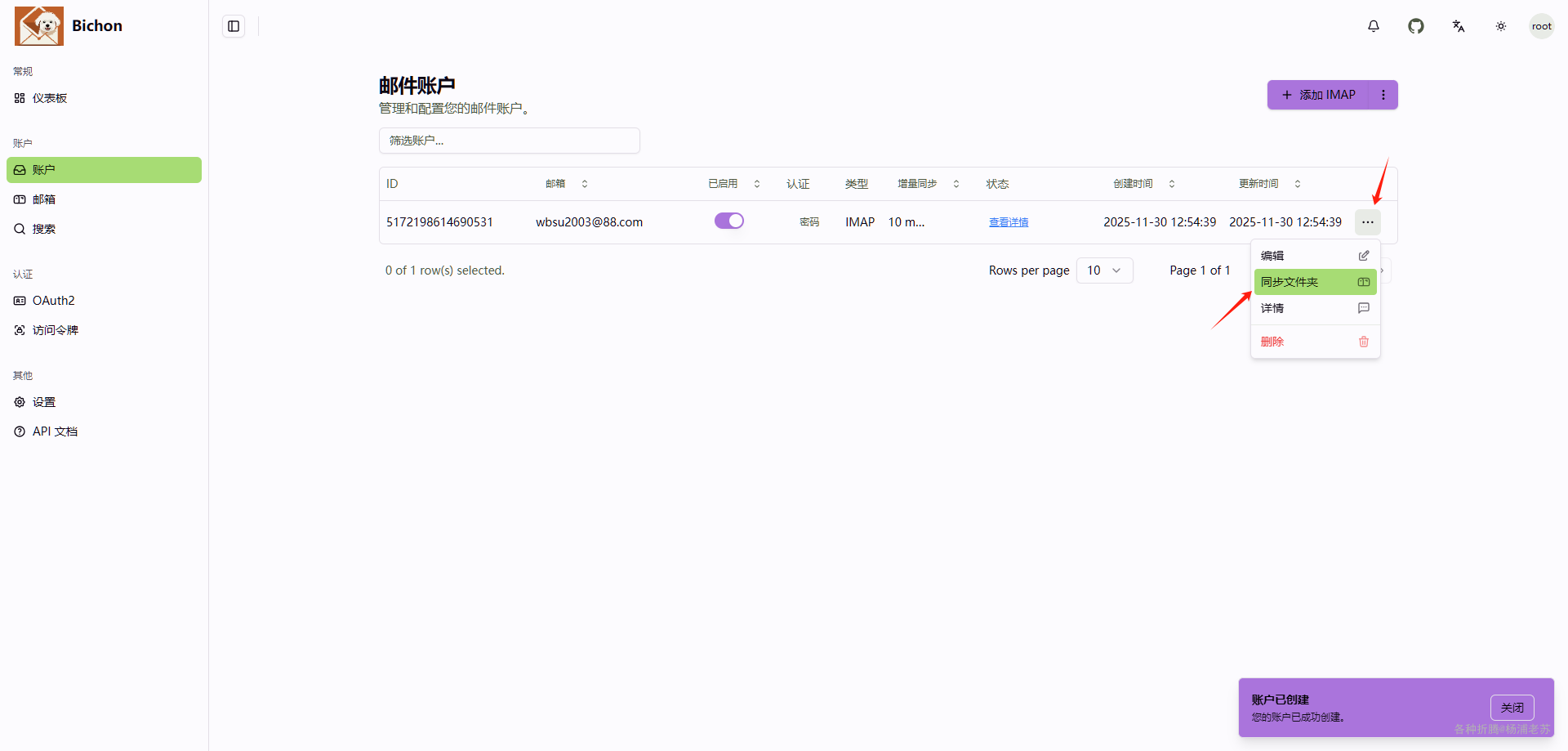Click 添加 IMAP button
The image size is (1568, 751).
(x=1318, y=95)
